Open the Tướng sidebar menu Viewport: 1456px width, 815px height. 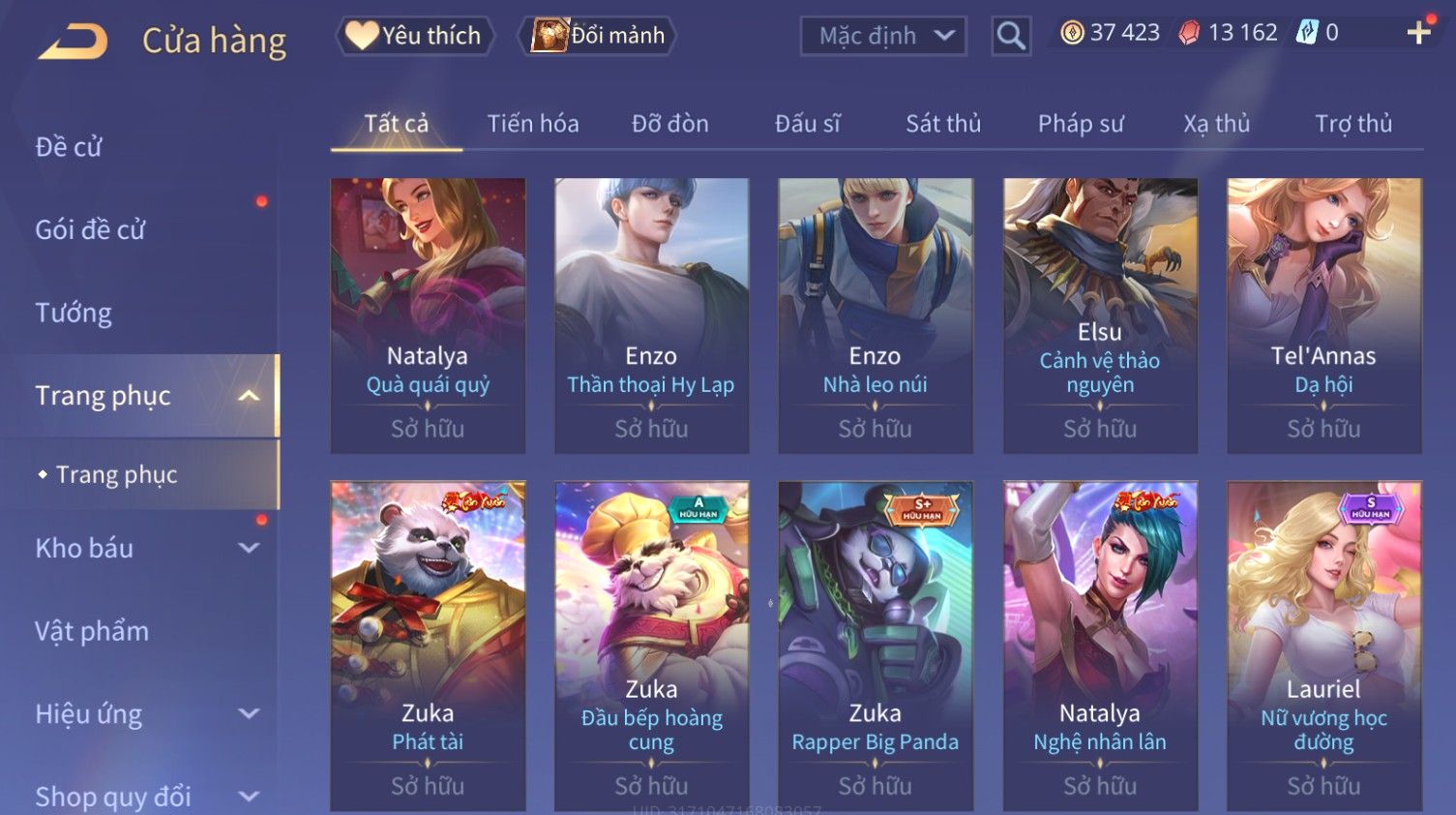[x=74, y=313]
